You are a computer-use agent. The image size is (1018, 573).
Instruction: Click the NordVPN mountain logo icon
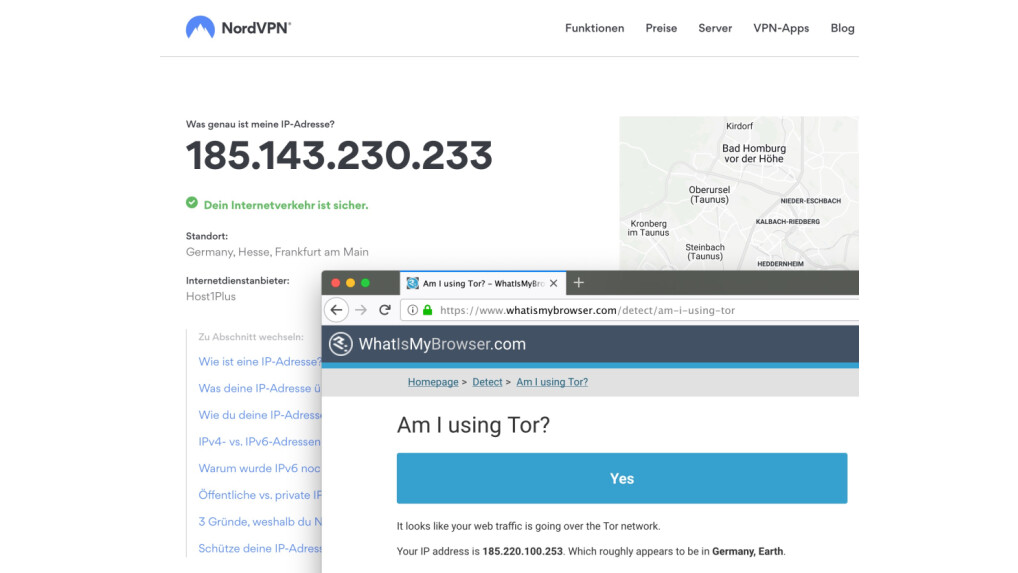click(200, 28)
